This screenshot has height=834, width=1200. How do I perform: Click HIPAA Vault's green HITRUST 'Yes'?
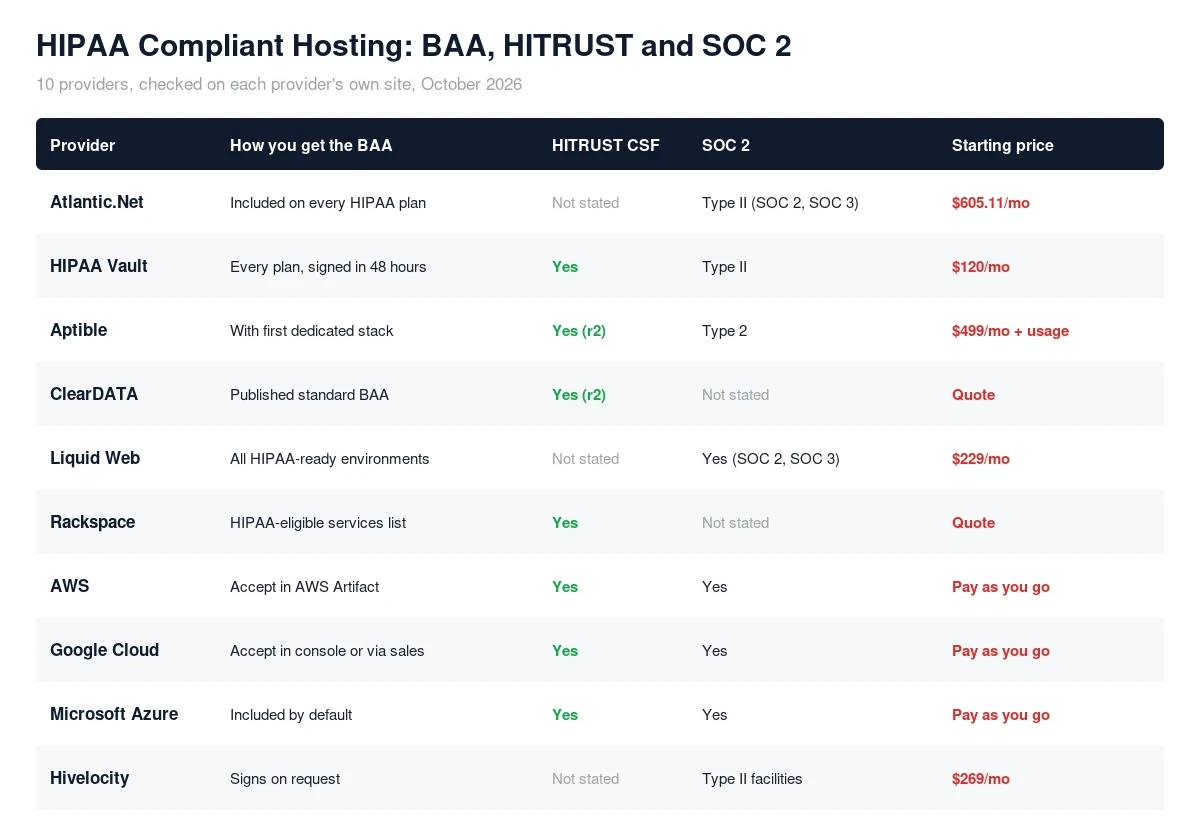click(565, 267)
